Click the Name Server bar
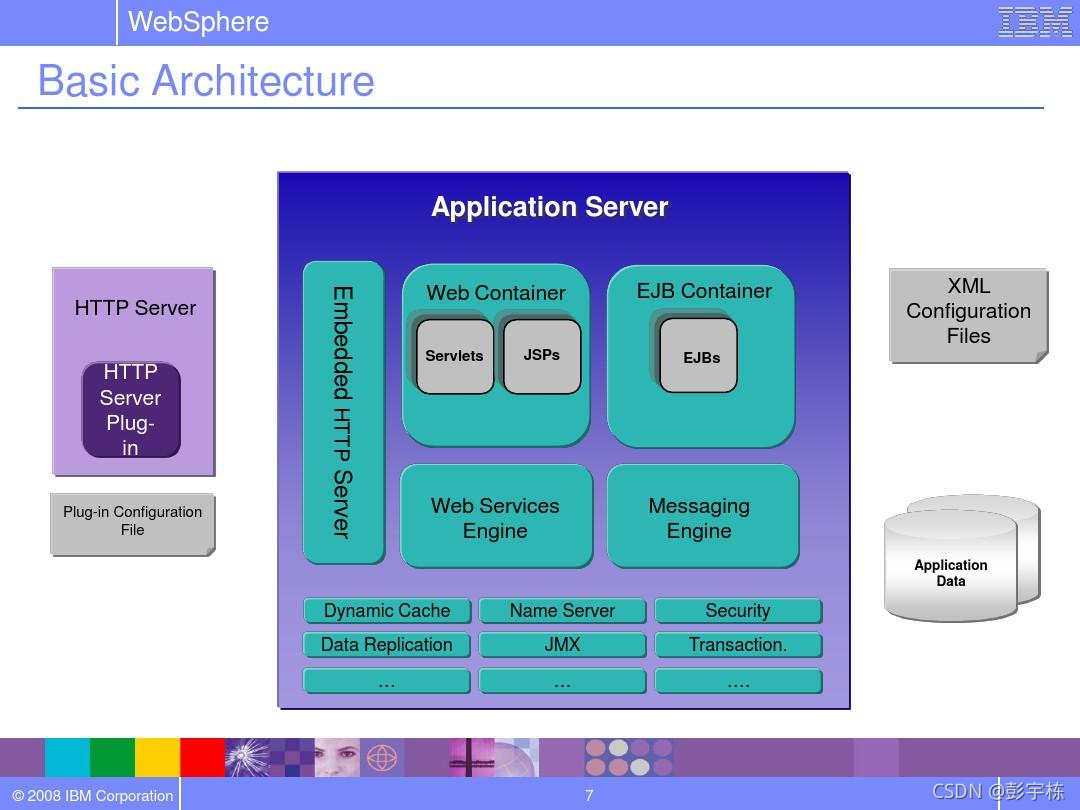The image size is (1080, 810). [x=562, y=610]
